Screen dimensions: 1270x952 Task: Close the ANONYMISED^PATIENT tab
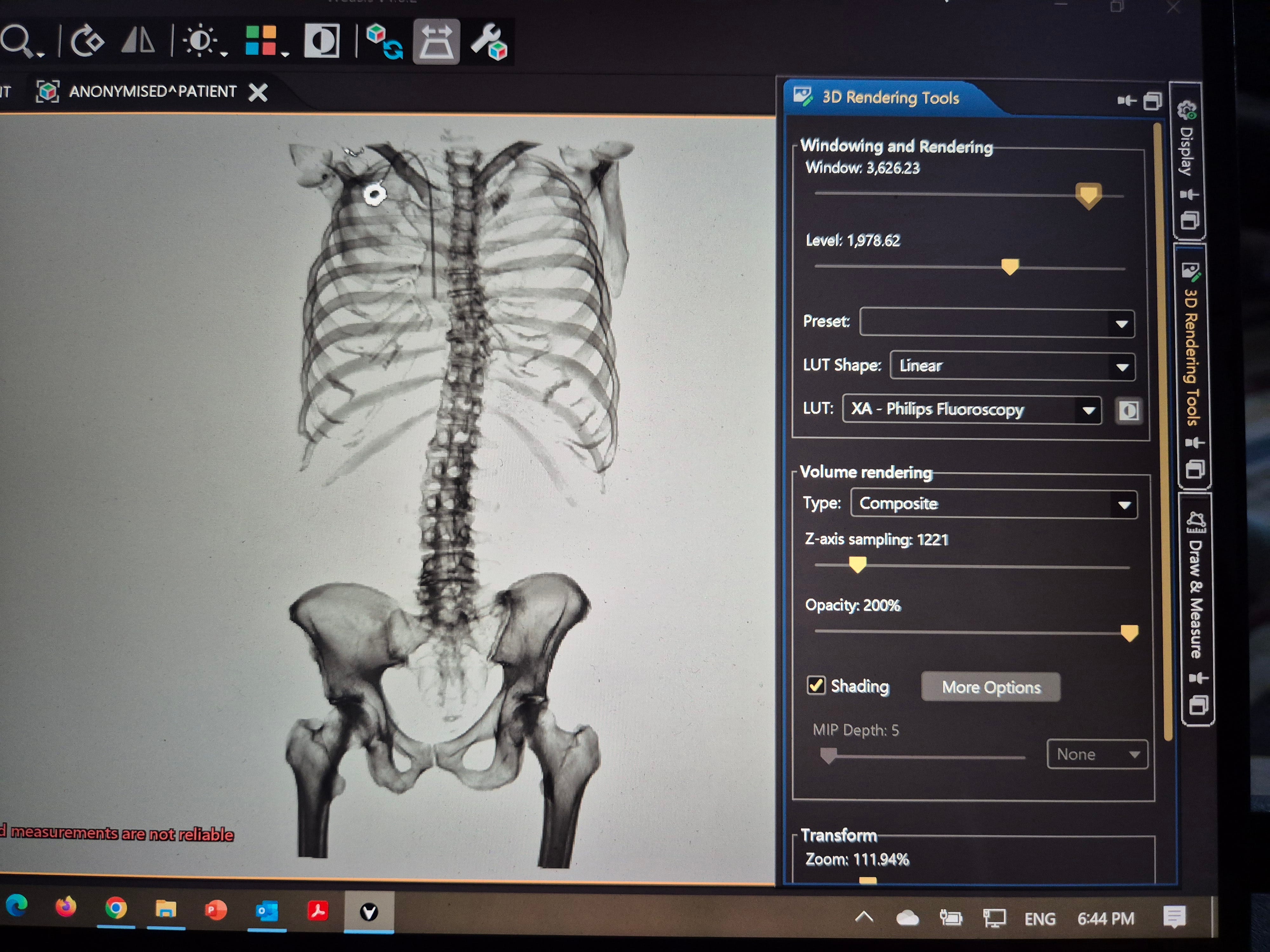pos(258,92)
